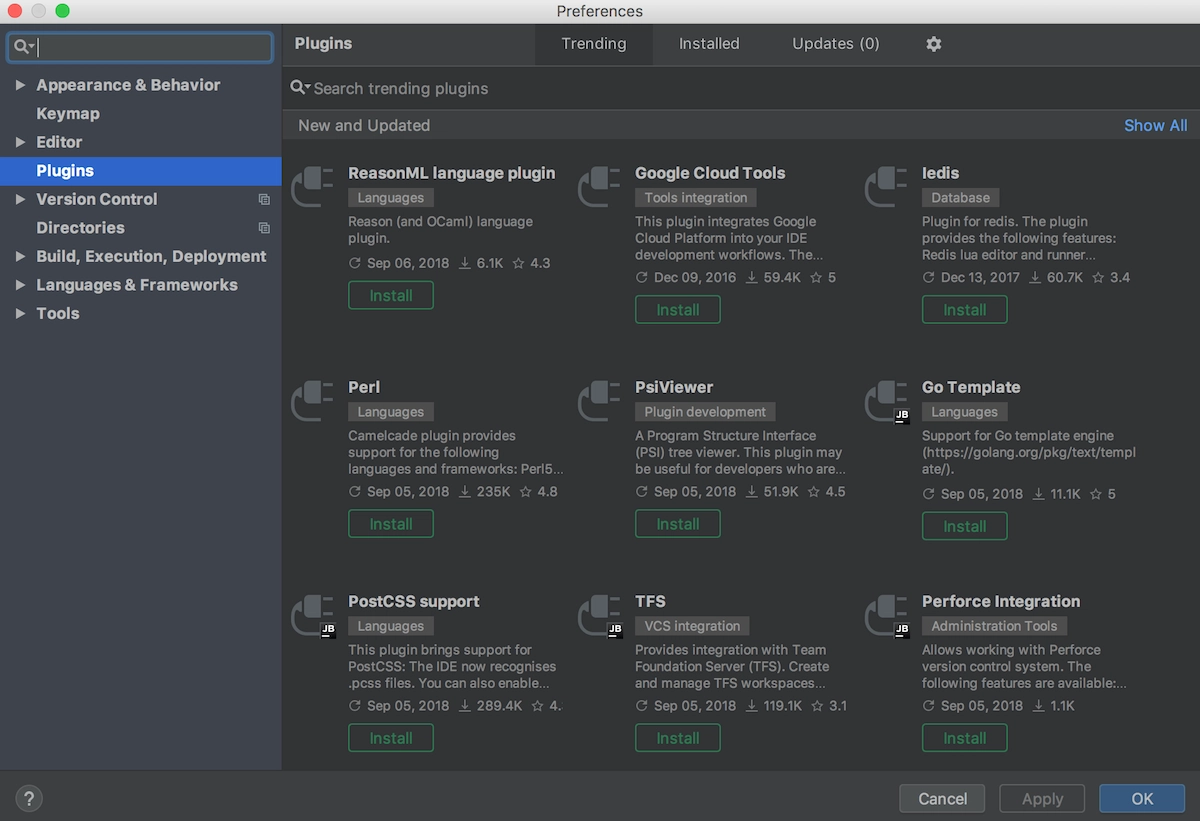Click the Administration Tools tag

click(995, 626)
